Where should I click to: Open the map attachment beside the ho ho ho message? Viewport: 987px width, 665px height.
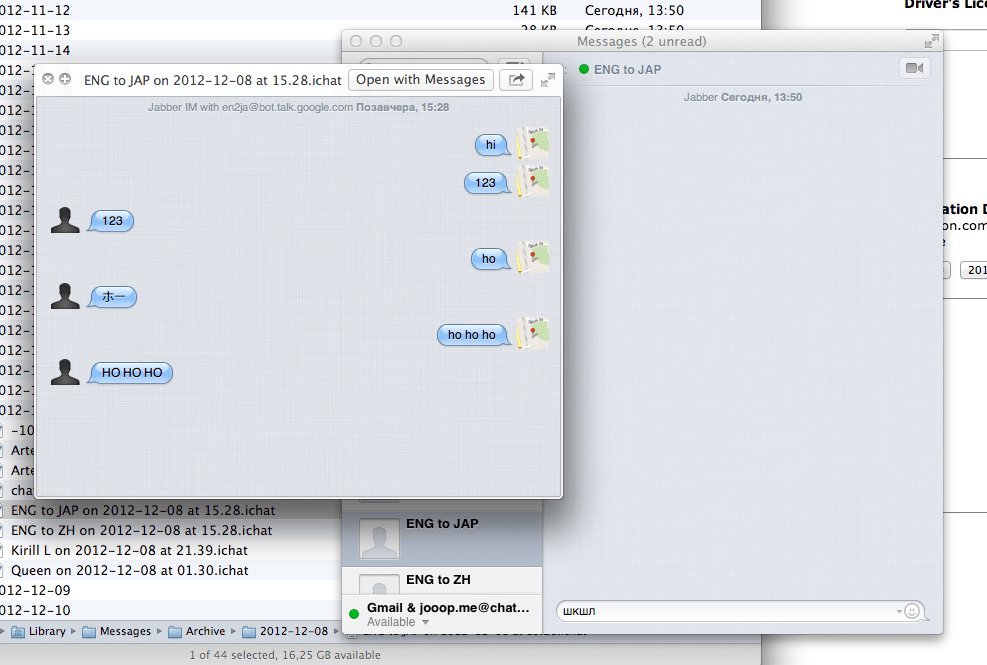(533, 333)
